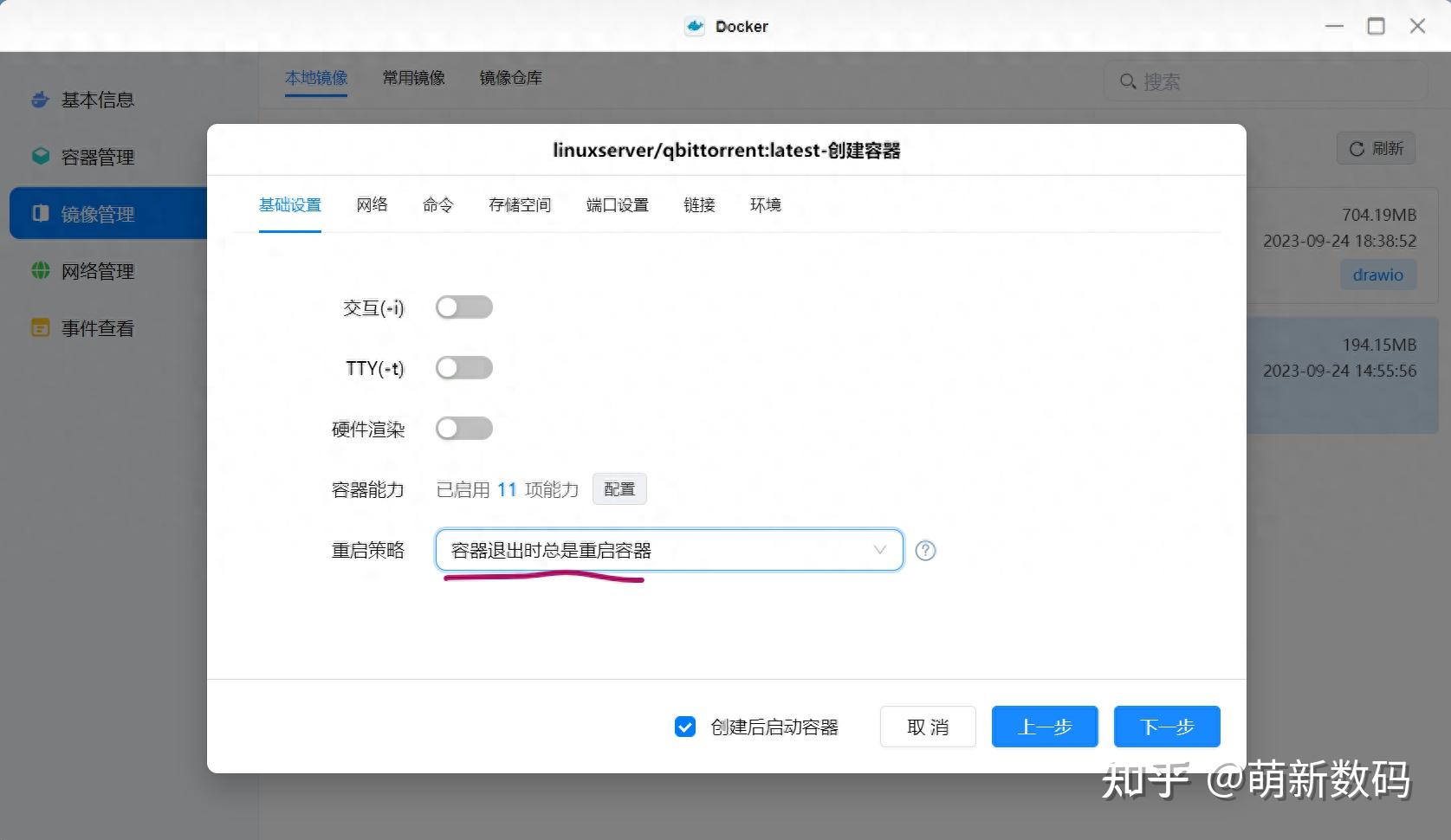The height and width of the screenshot is (840, 1451).
Task: Turn on the TTY(-t) switch
Action: coord(464,367)
